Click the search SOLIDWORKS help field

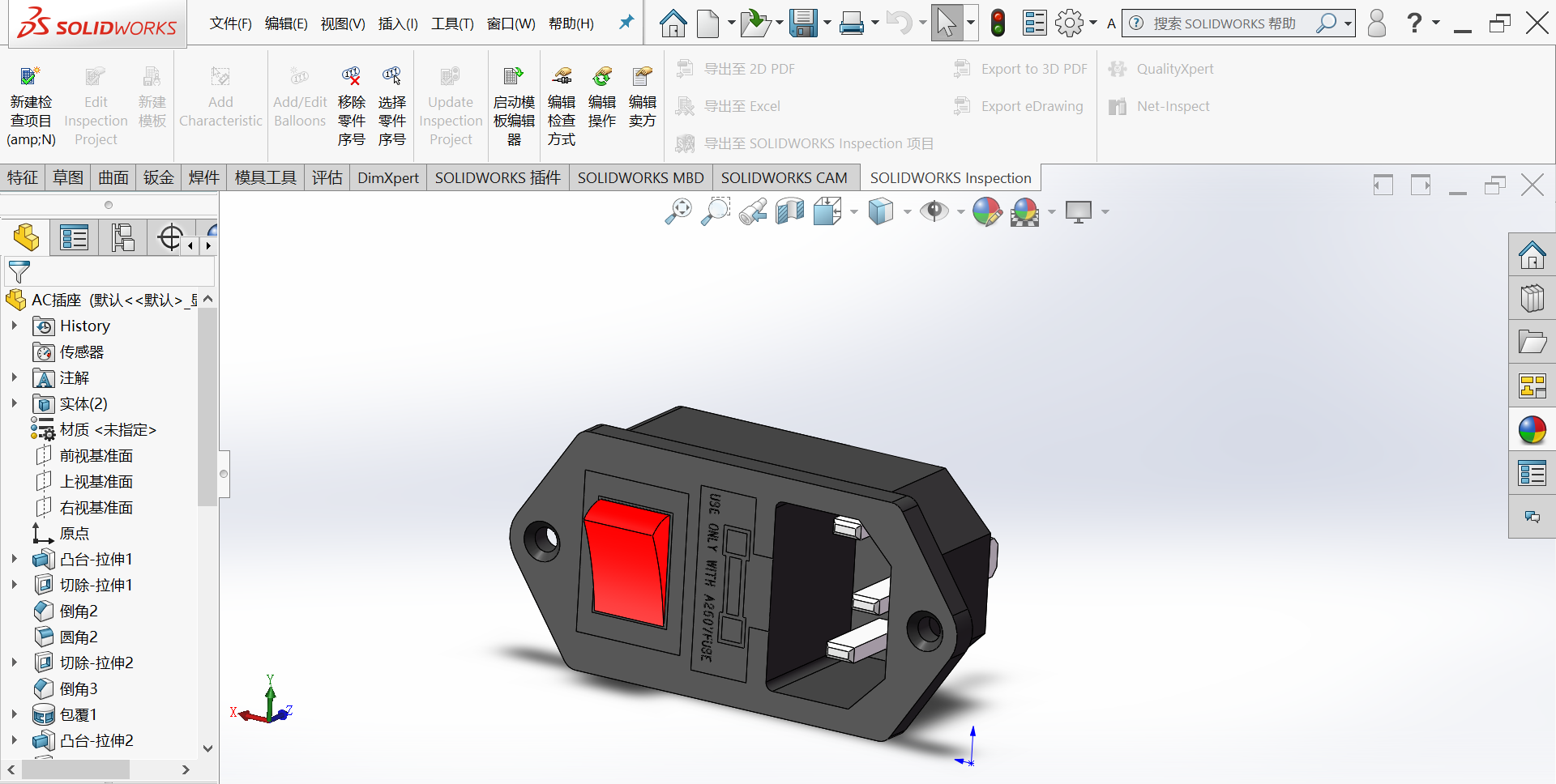[1226, 23]
